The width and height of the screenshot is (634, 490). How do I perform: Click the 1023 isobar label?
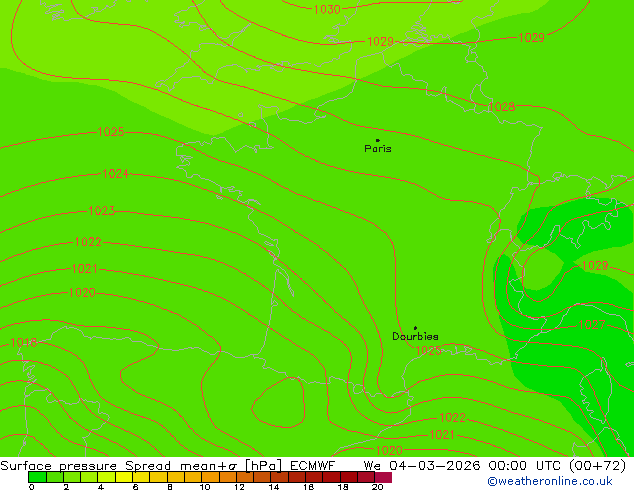click(101, 211)
